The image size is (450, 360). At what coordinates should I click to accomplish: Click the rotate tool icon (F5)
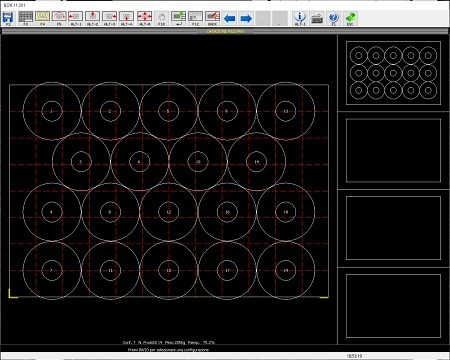[x=59, y=18]
